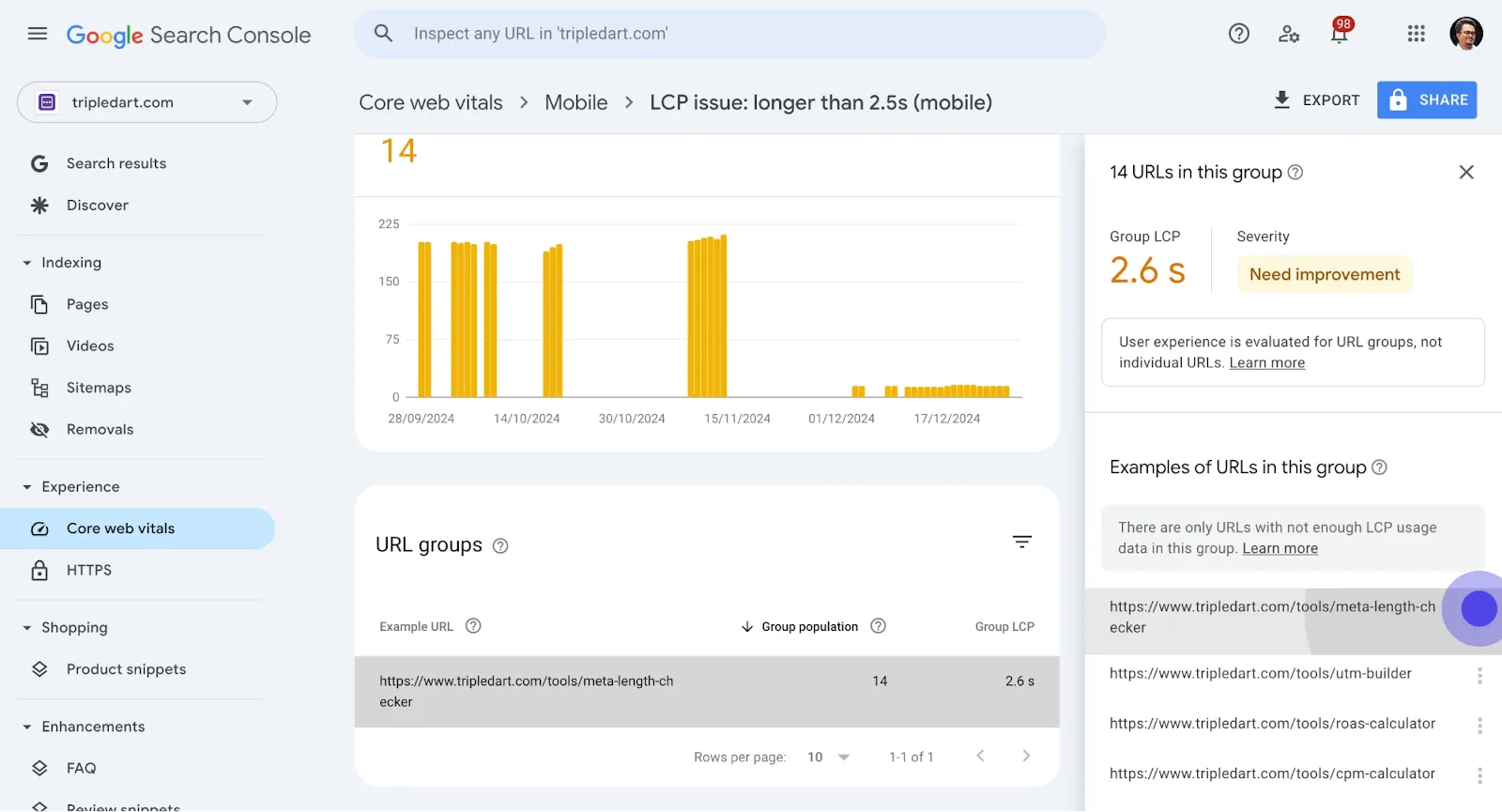The height and width of the screenshot is (812, 1502).
Task: Open the Rows per page dropdown
Action: [x=829, y=758]
